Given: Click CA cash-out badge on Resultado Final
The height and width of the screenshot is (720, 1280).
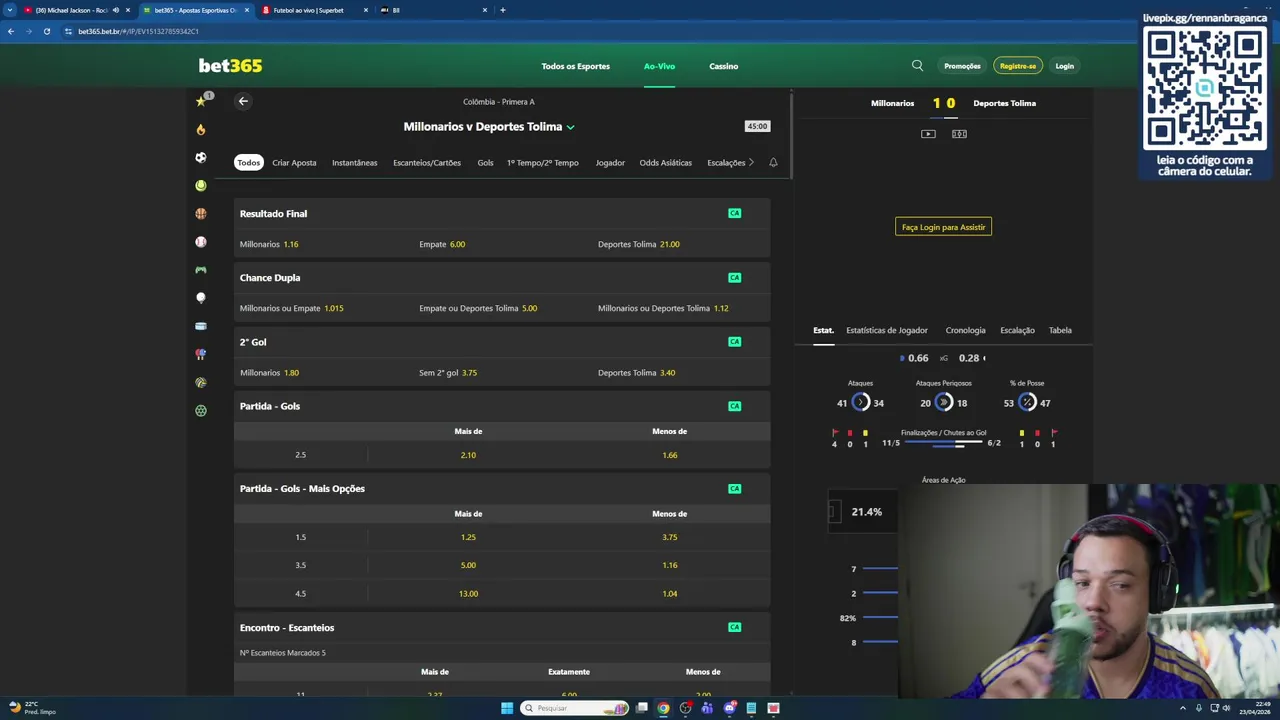Looking at the screenshot, I should click(735, 213).
